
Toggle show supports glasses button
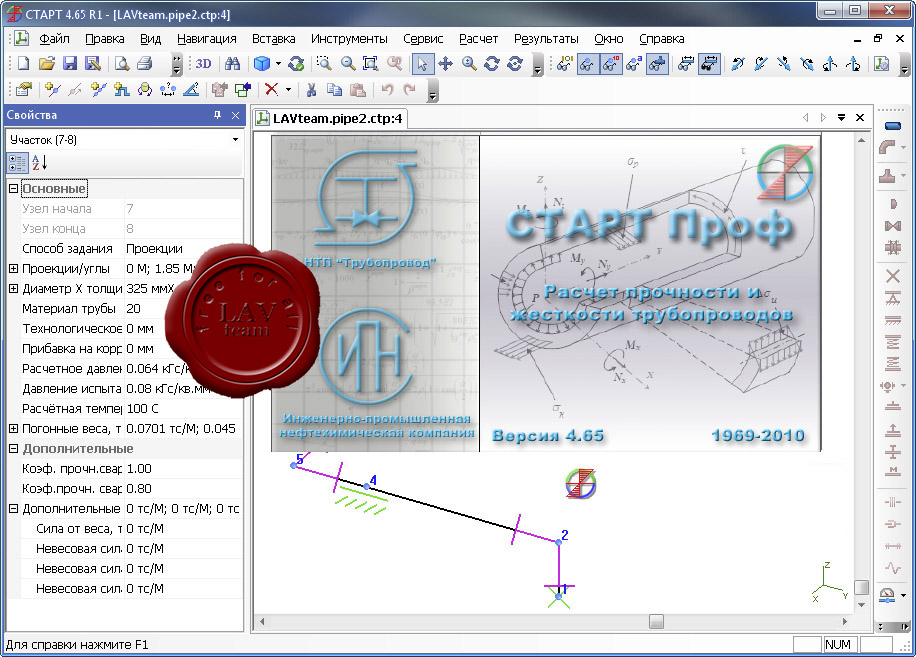[657, 64]
